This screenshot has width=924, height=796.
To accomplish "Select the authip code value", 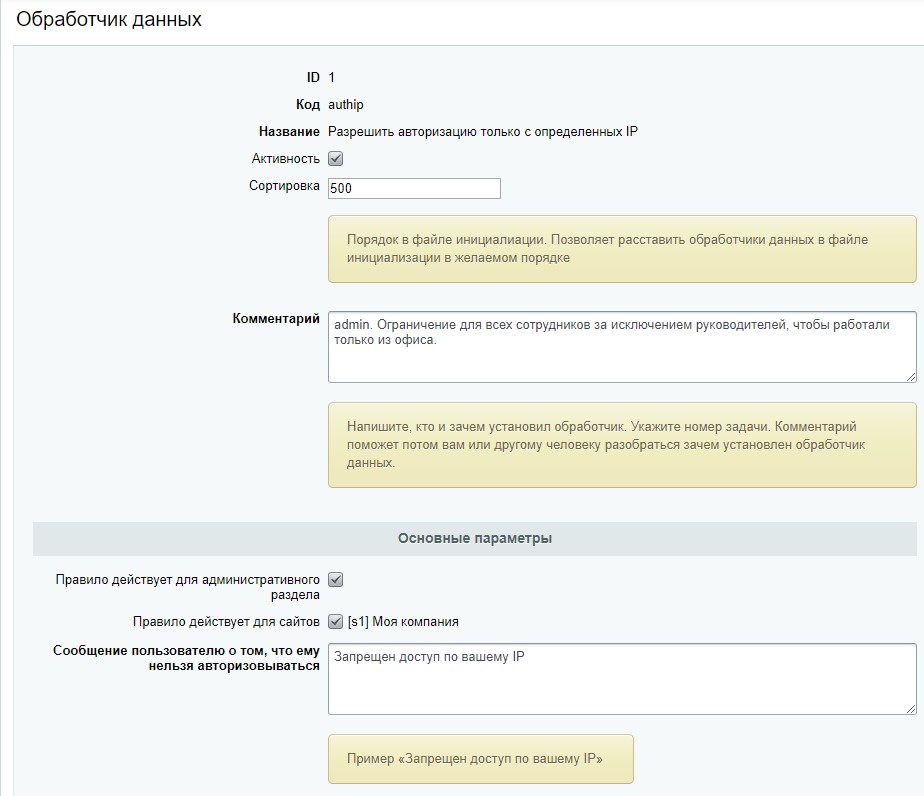I will (347, 105).
